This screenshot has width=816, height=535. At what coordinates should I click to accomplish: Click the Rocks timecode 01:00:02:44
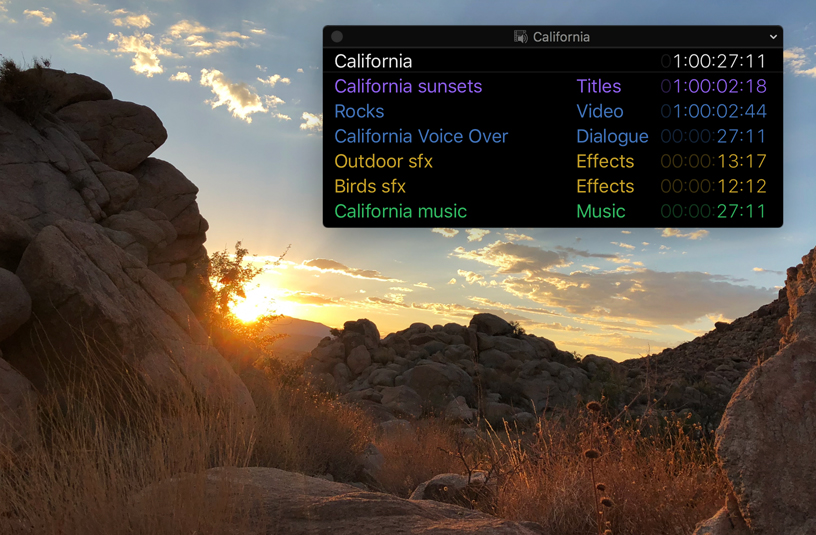[713, 112]
